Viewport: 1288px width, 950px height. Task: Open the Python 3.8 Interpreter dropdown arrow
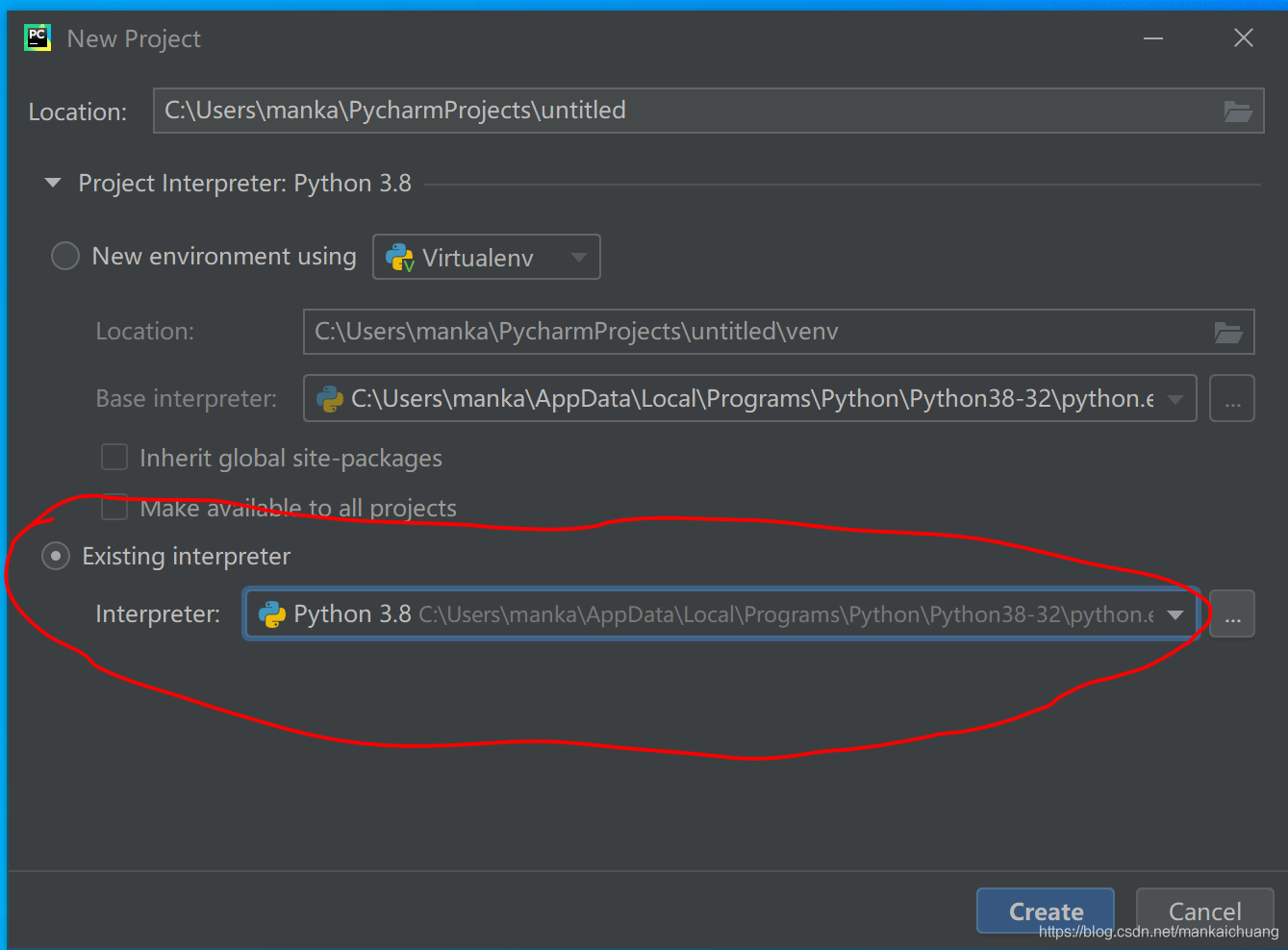click(x=1175, y=615)
